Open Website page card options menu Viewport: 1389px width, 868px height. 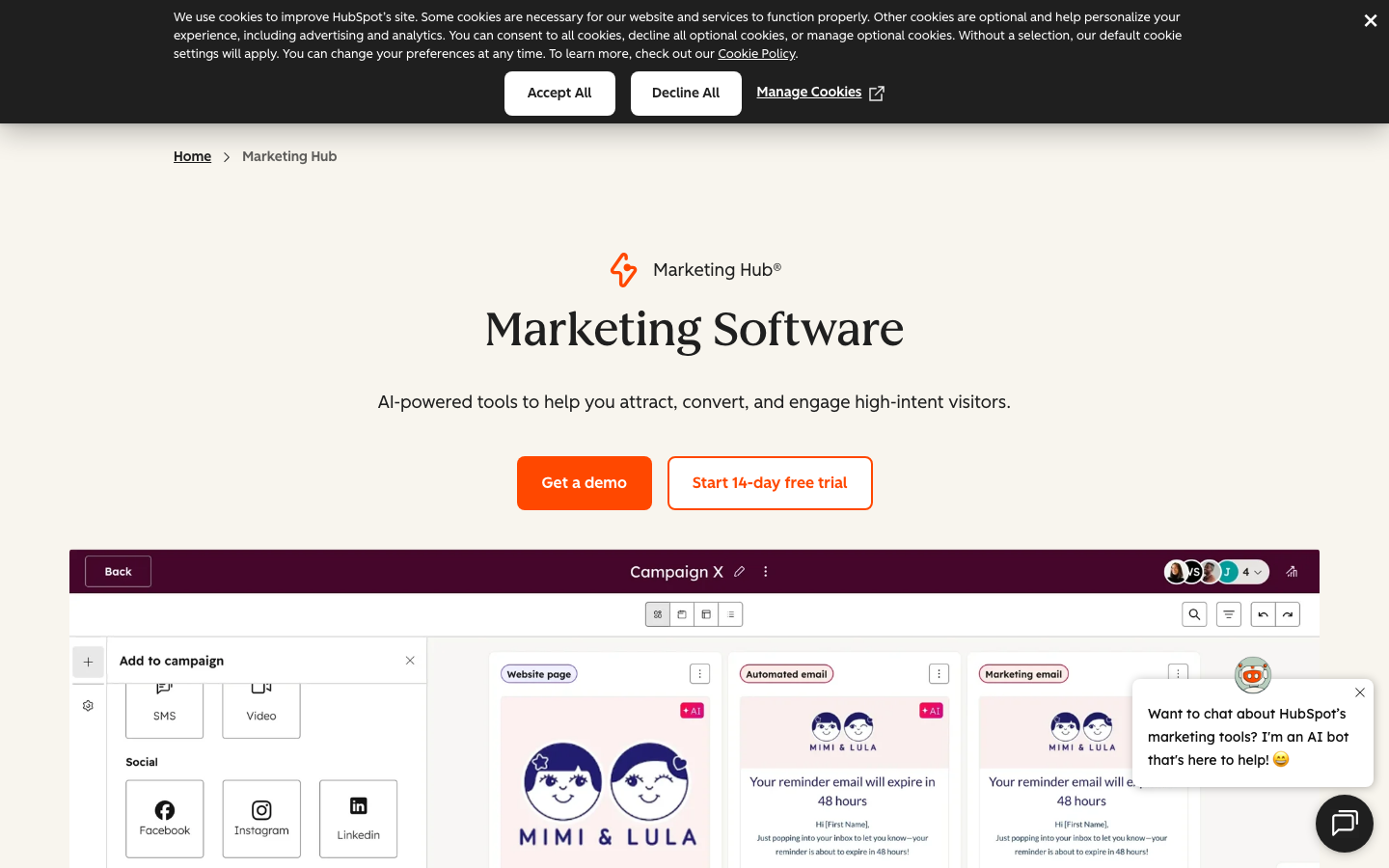(700, 674)
